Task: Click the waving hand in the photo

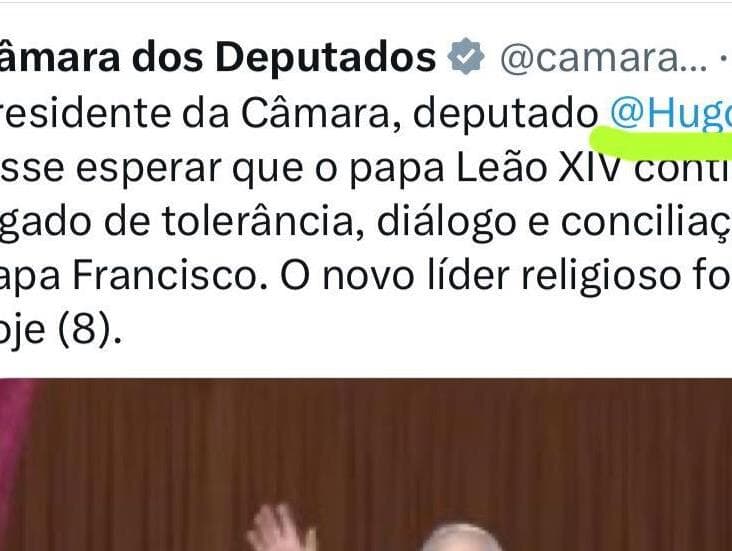Action: tap(282, 529)
